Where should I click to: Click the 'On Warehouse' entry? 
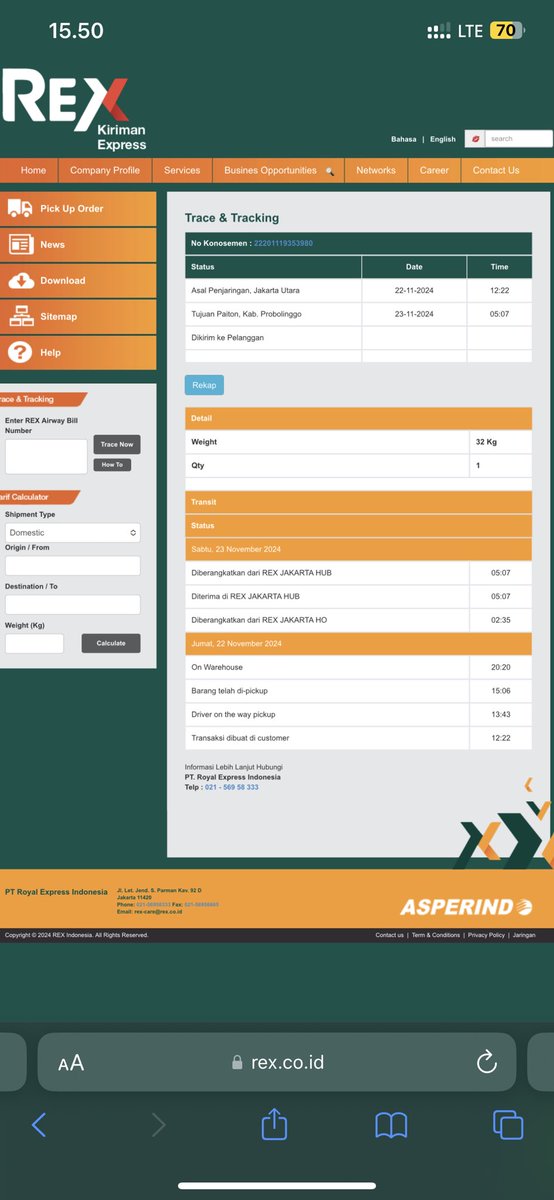358,667
